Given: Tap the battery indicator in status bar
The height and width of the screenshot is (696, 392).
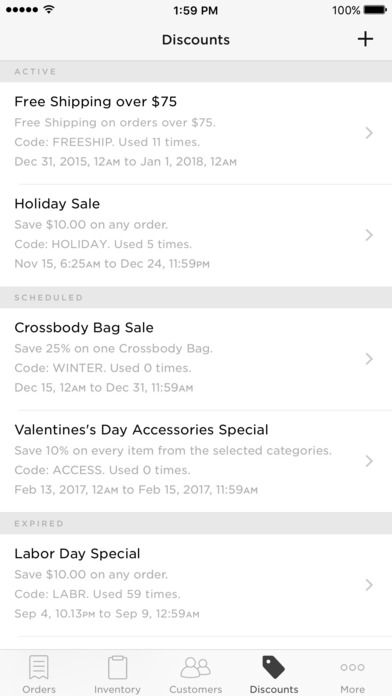Looking at the screenshot, I should (x=375, y=10).
